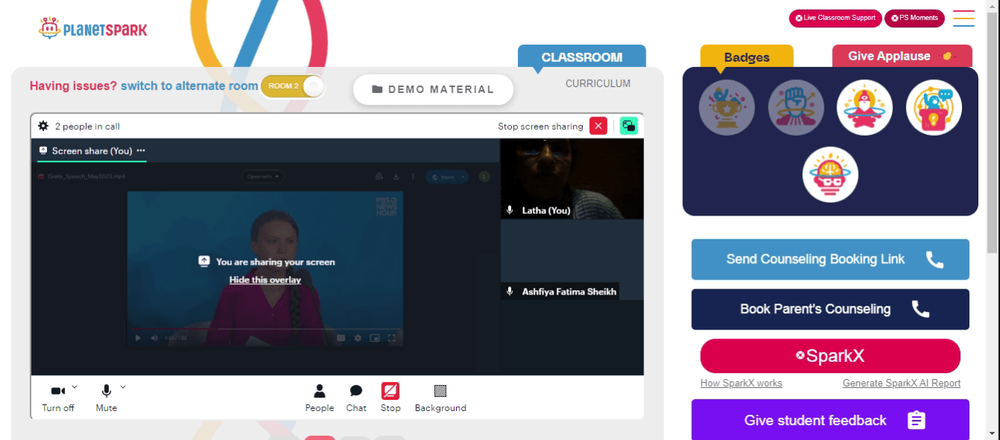Viewport: 1000px width, 440px height.
Task: Open PS Moments
Action: tap(914, 18)
